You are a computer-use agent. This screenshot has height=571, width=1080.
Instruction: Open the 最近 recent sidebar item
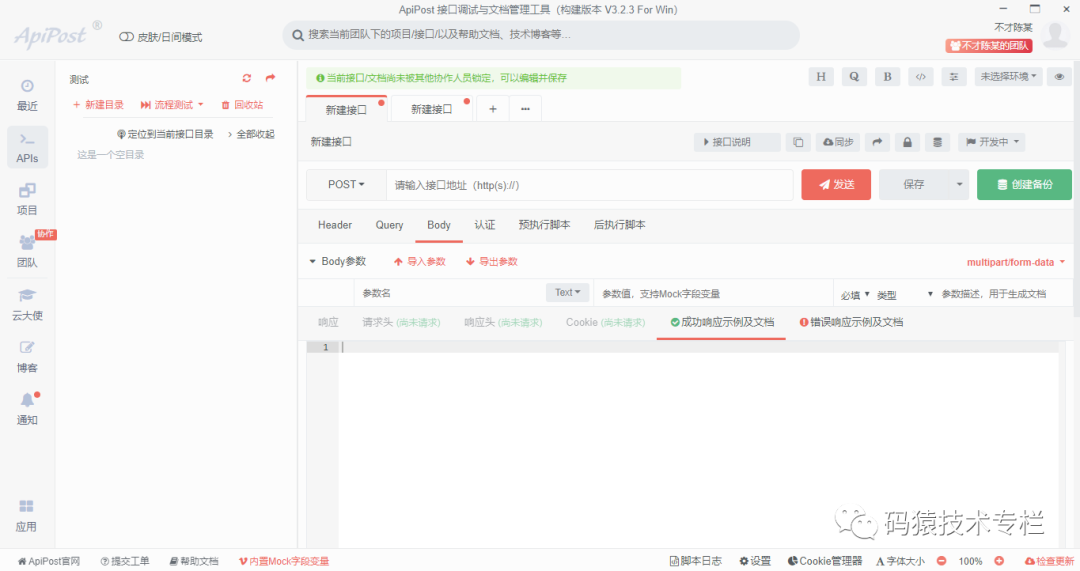pos(27,95)
